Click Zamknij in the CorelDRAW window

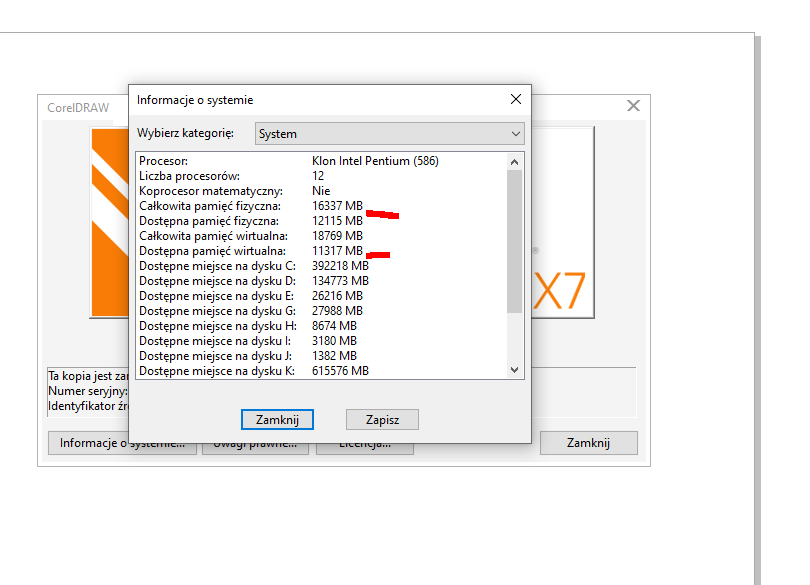point(588,443)
